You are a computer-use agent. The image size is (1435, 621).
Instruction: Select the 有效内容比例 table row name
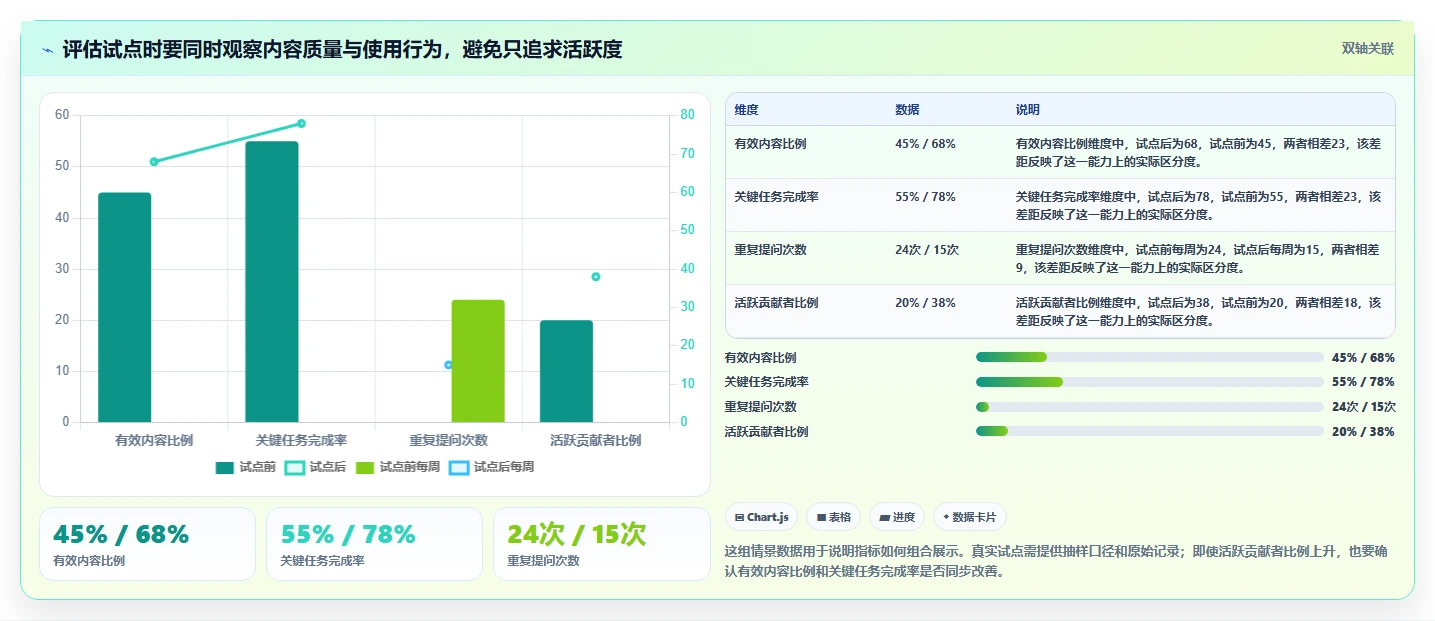pyautogui.click(x=770, y=144)
